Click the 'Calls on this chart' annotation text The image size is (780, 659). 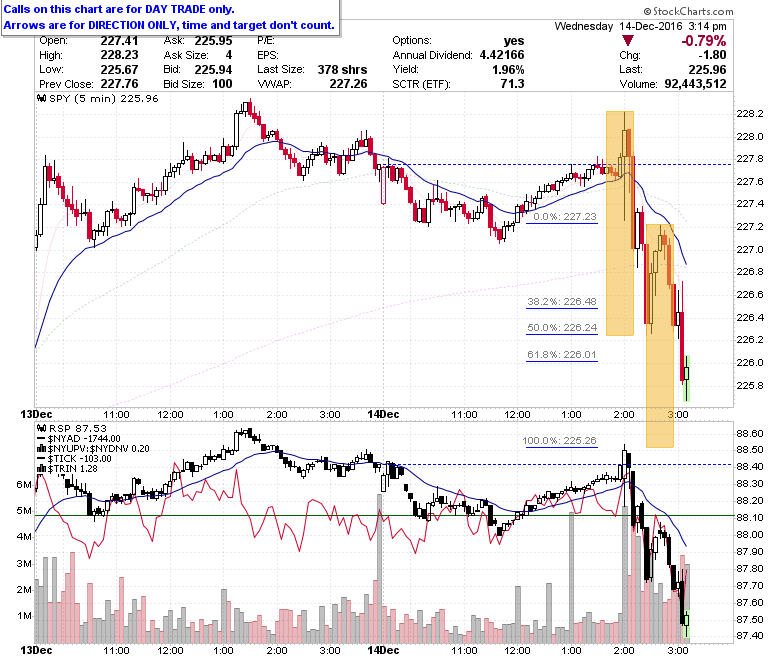[x=119, y=9]
